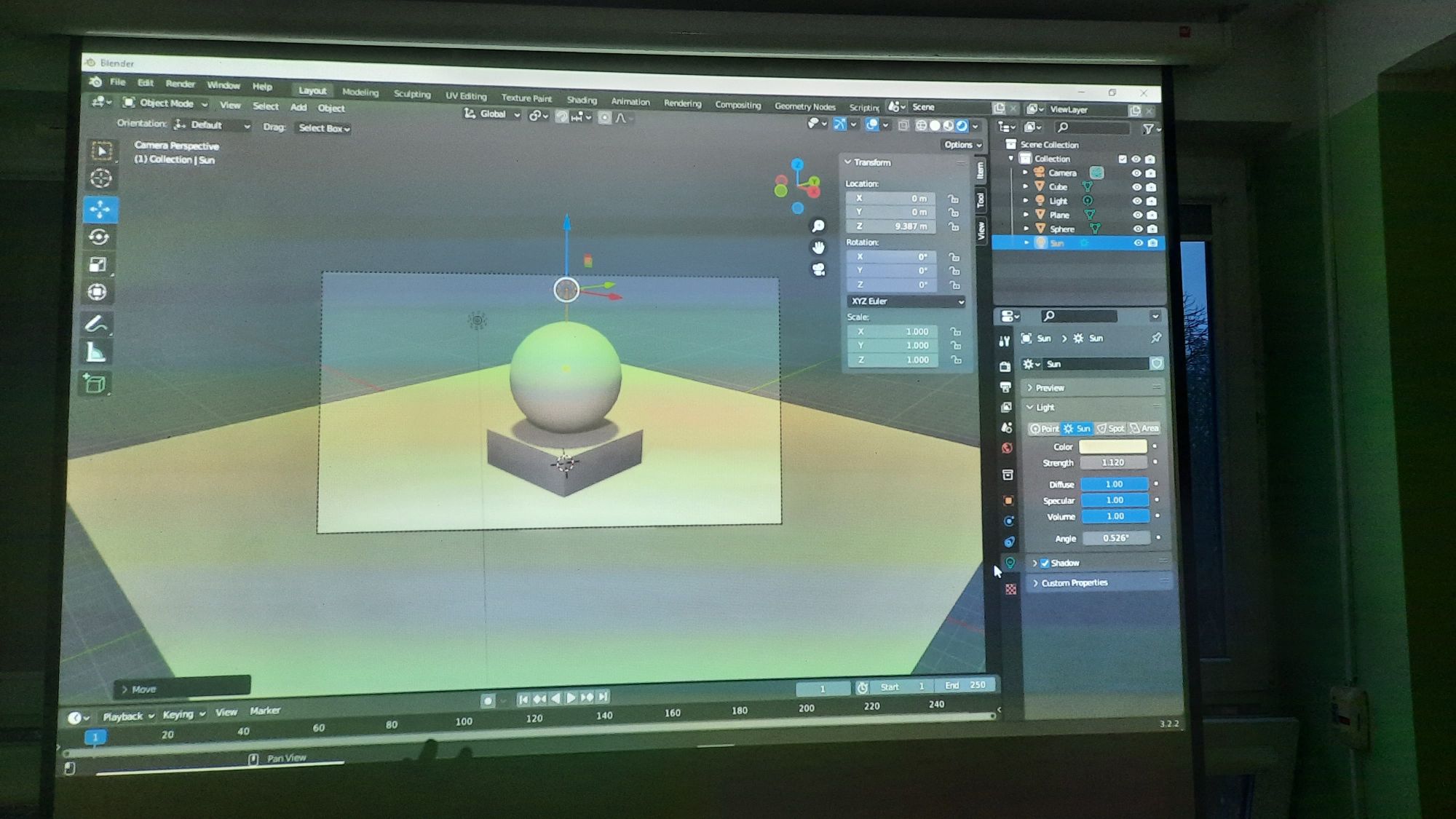
Task: Hide the Camera in the viewport
Action: tap(1136, 173)
